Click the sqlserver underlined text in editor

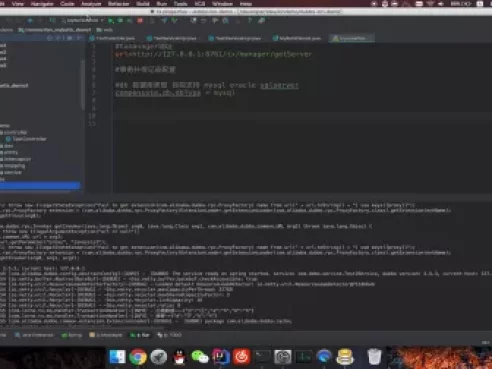tap(279, 85)
